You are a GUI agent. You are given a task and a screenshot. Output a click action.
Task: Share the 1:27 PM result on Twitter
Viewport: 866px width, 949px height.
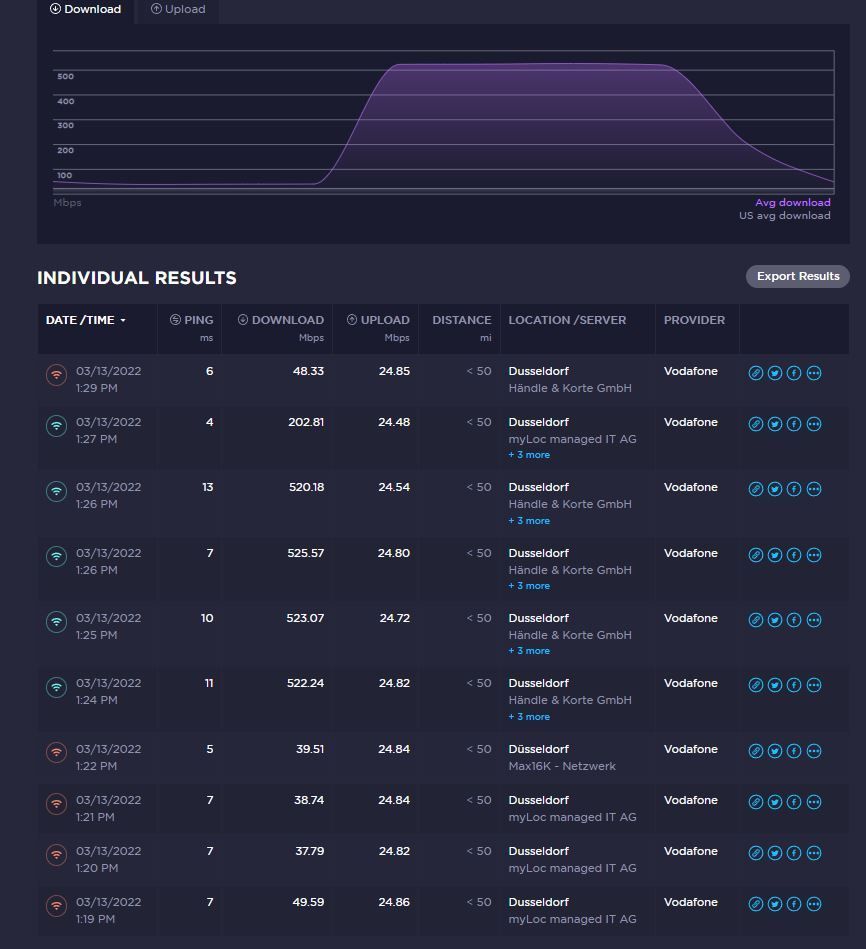click(775, 424)
